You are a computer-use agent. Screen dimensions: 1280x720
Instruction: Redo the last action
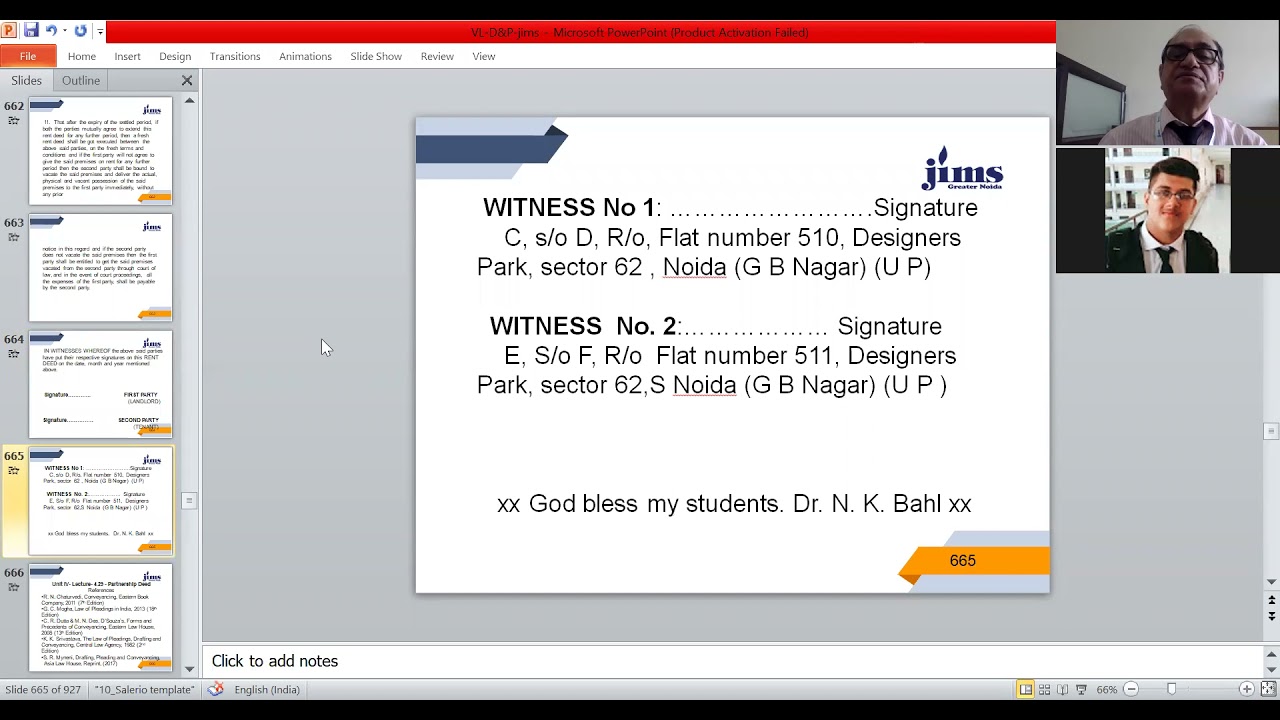coord(80,31)
